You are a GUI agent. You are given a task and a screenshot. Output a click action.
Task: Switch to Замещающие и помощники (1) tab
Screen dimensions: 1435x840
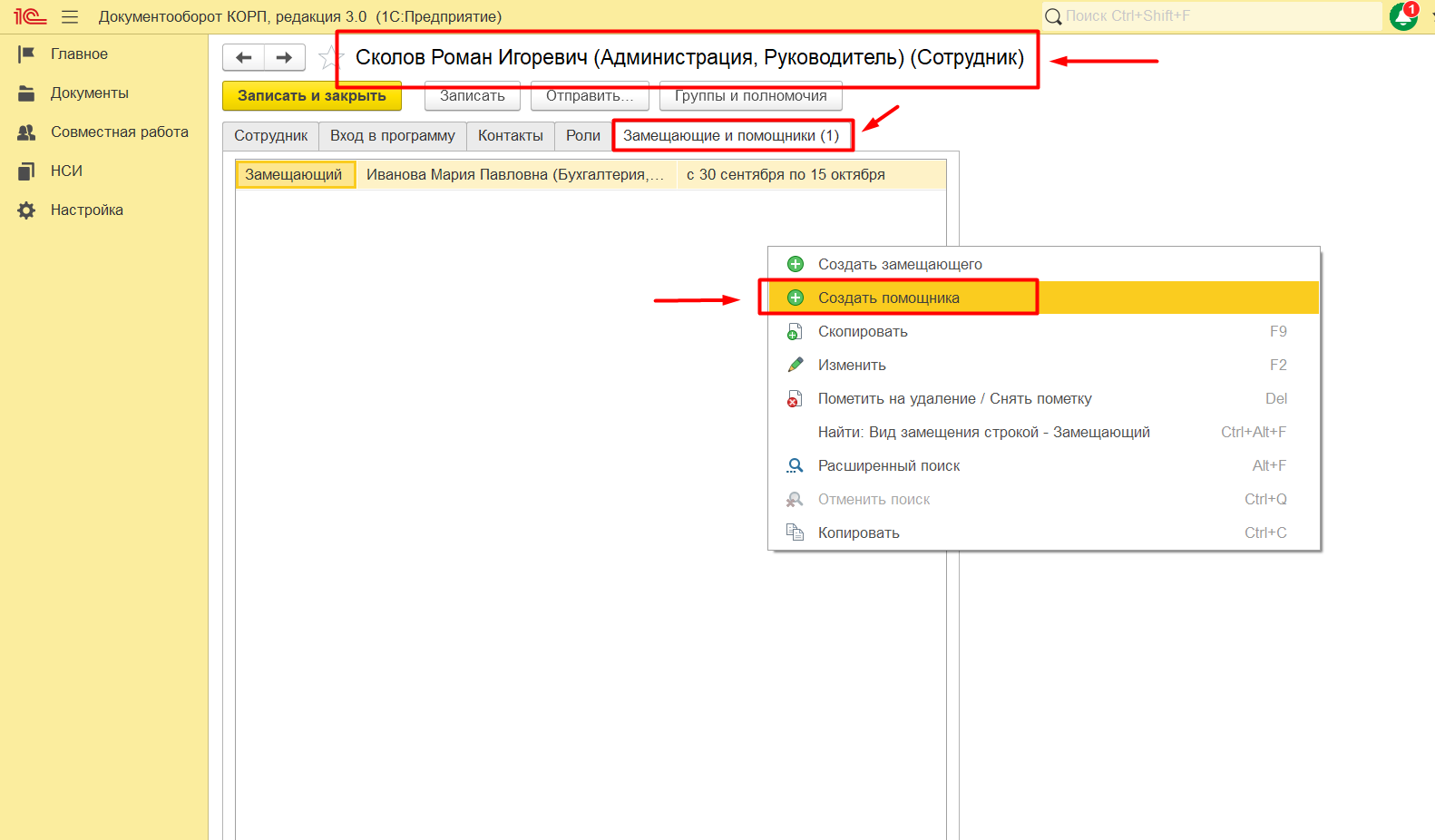731,136
